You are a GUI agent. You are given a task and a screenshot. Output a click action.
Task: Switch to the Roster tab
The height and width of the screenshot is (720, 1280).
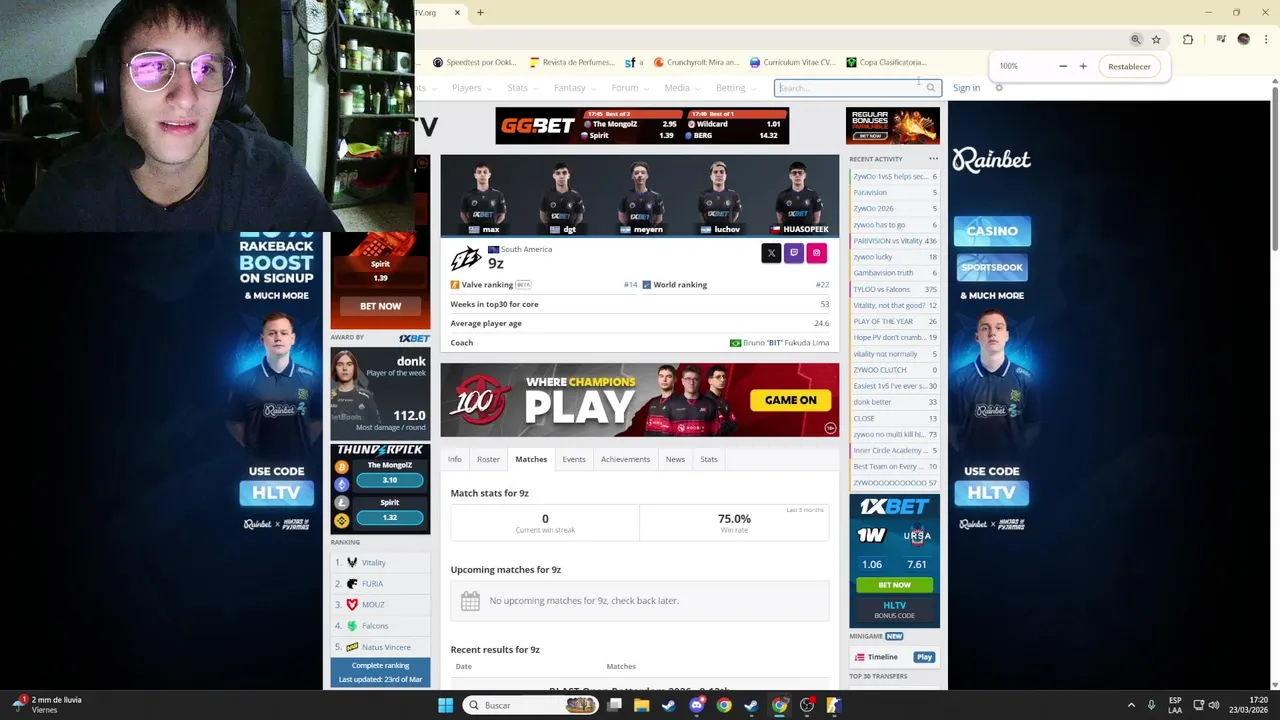pos(488,459)
